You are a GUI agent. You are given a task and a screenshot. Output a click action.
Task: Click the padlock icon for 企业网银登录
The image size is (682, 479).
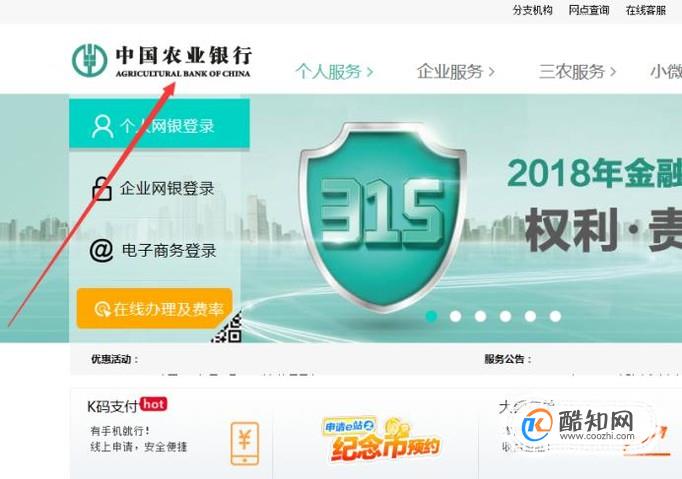click(102, 188)
